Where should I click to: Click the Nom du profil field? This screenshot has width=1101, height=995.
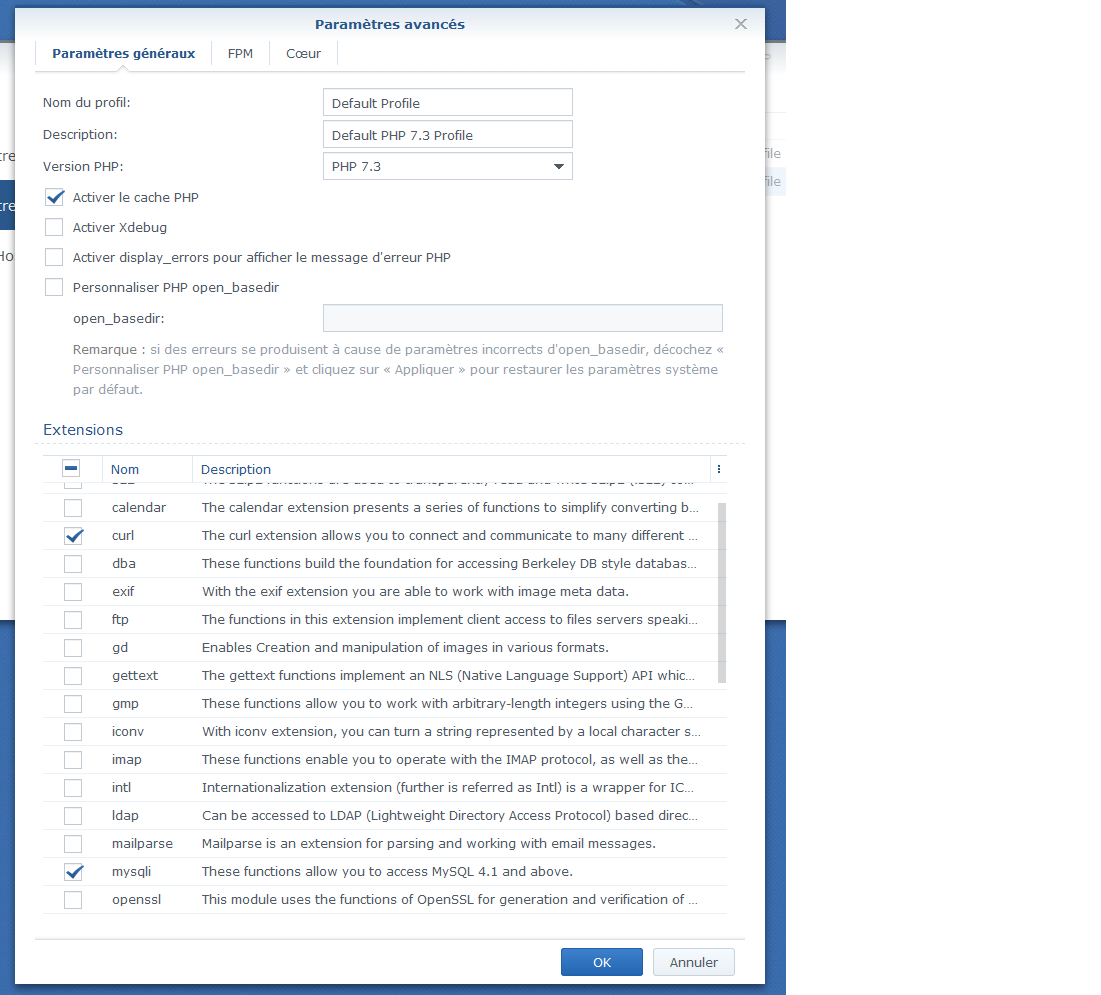pos(447,103)
